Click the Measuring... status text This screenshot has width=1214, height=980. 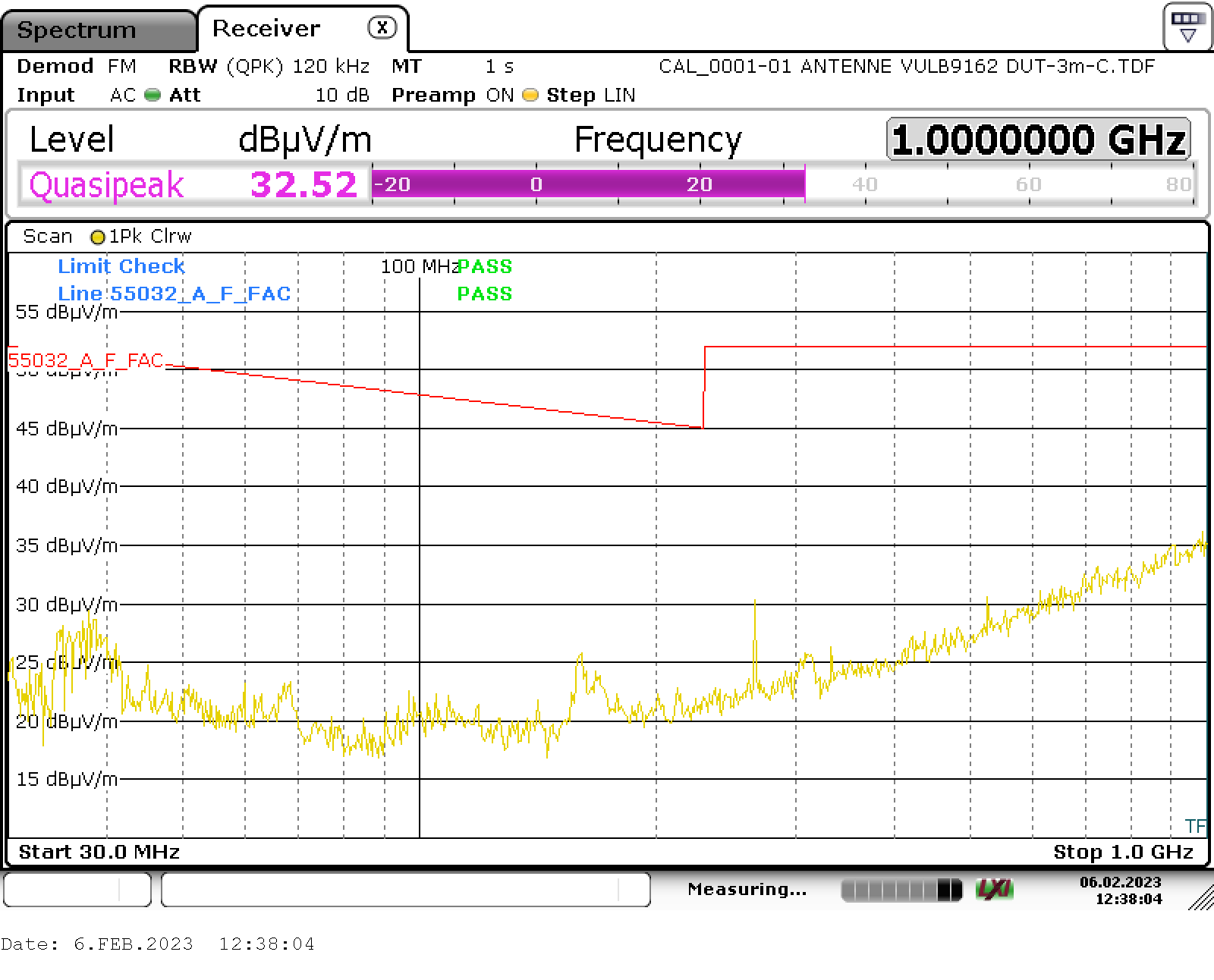(x=747, y=889)
